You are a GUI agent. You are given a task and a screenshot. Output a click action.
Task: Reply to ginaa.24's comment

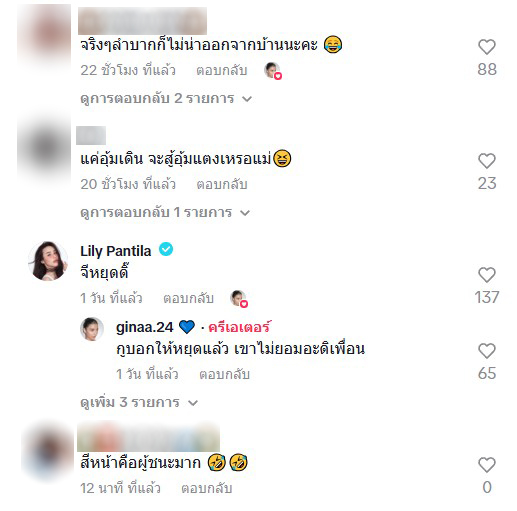224,374
